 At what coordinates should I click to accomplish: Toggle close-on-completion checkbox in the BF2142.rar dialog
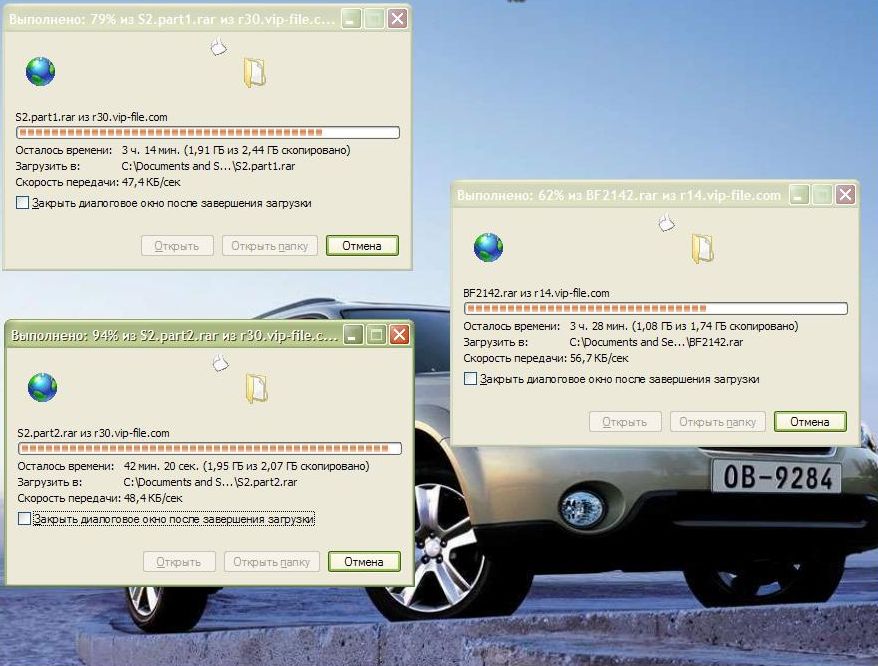[470, 379]
